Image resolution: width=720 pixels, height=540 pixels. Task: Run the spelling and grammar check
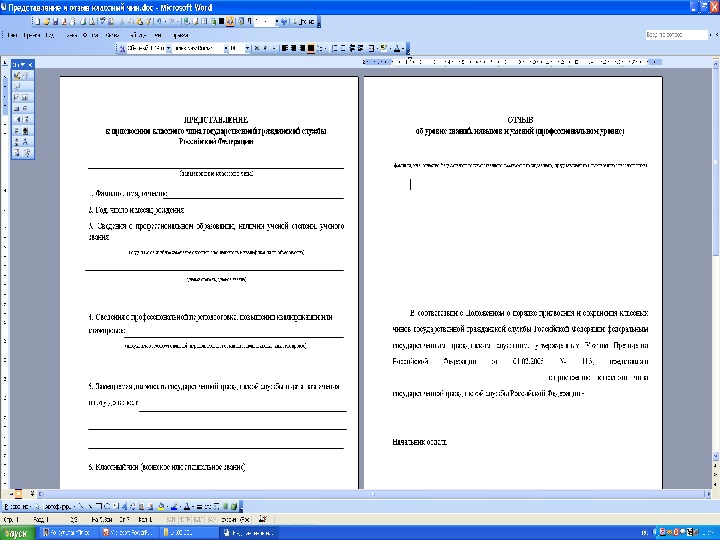click(103, 22)
